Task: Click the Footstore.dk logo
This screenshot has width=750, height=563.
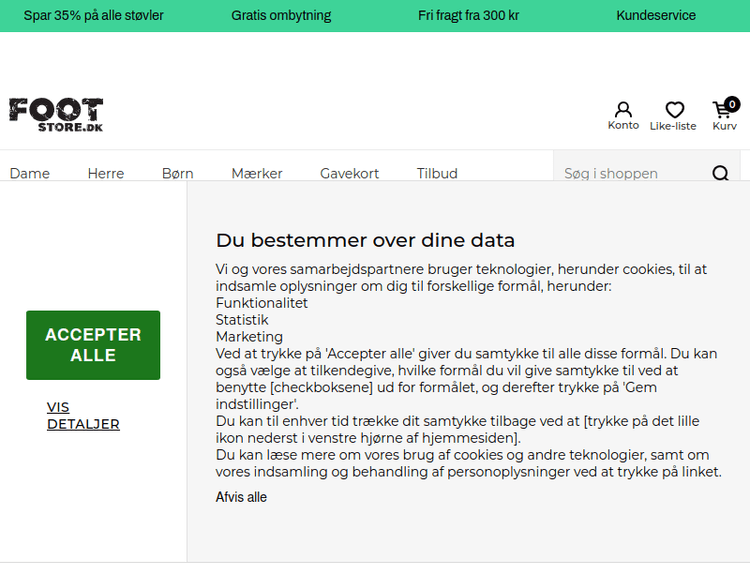Action: [56, 115]
